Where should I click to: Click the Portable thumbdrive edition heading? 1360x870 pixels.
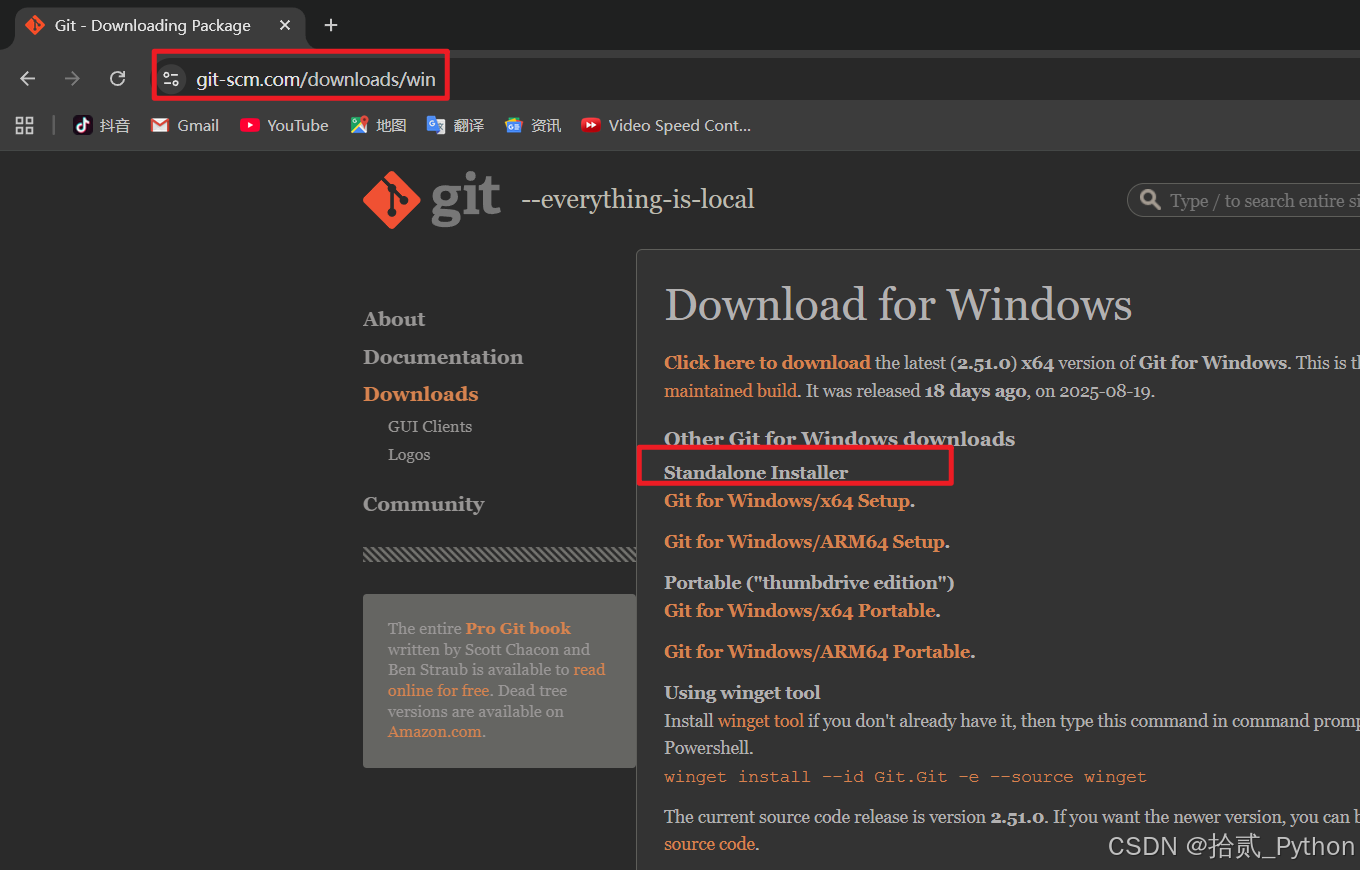809,582
